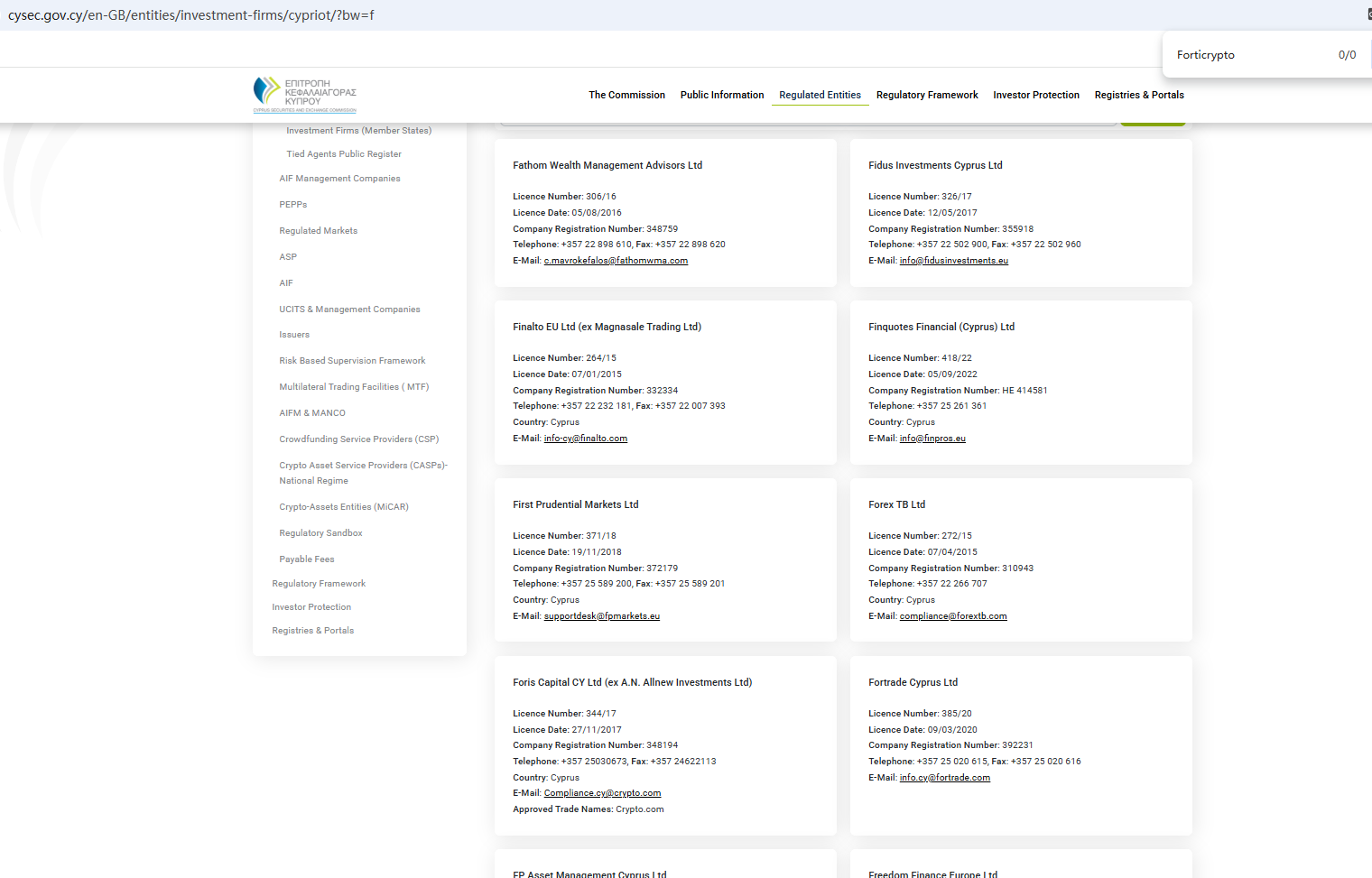The image size is (1372, 878).
Task: Open the Fortrade Cyprus Ltd entry
Action: 913,682
